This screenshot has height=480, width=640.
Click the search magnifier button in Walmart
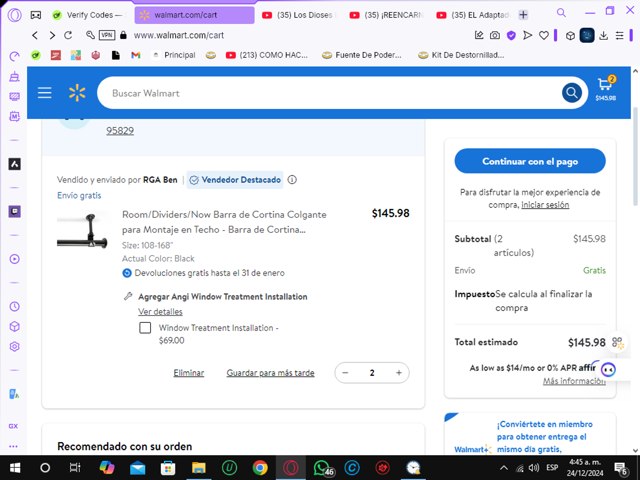[x=571, y=93]
